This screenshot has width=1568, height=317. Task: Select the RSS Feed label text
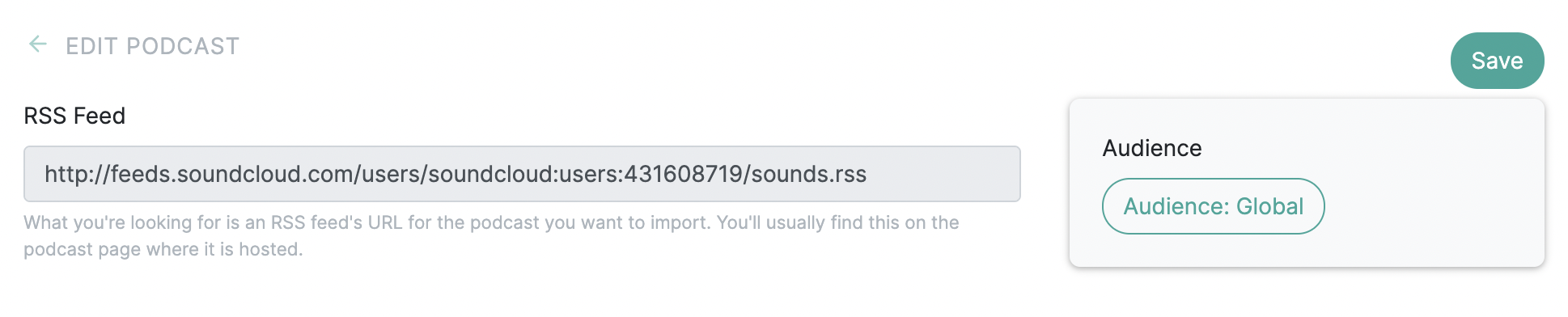coord(74,116)
